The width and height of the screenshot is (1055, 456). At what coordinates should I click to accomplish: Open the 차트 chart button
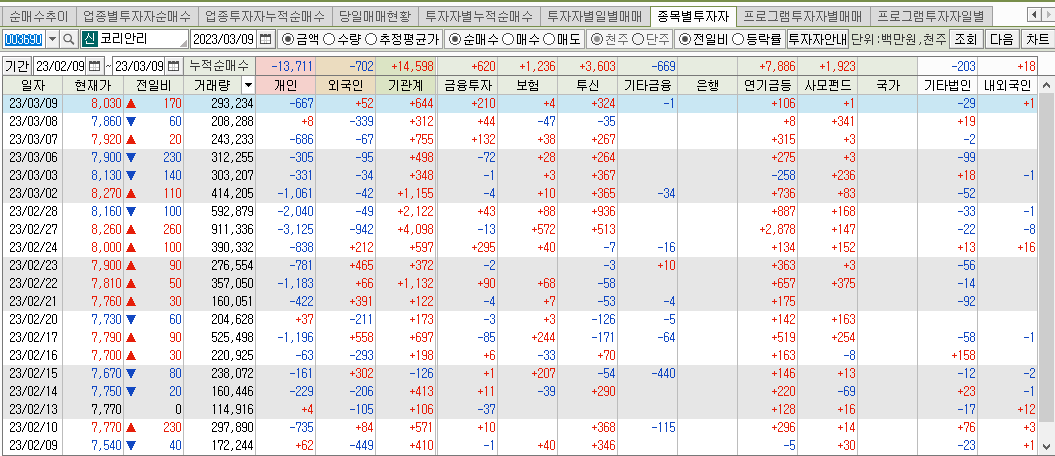click(1037, 39)
